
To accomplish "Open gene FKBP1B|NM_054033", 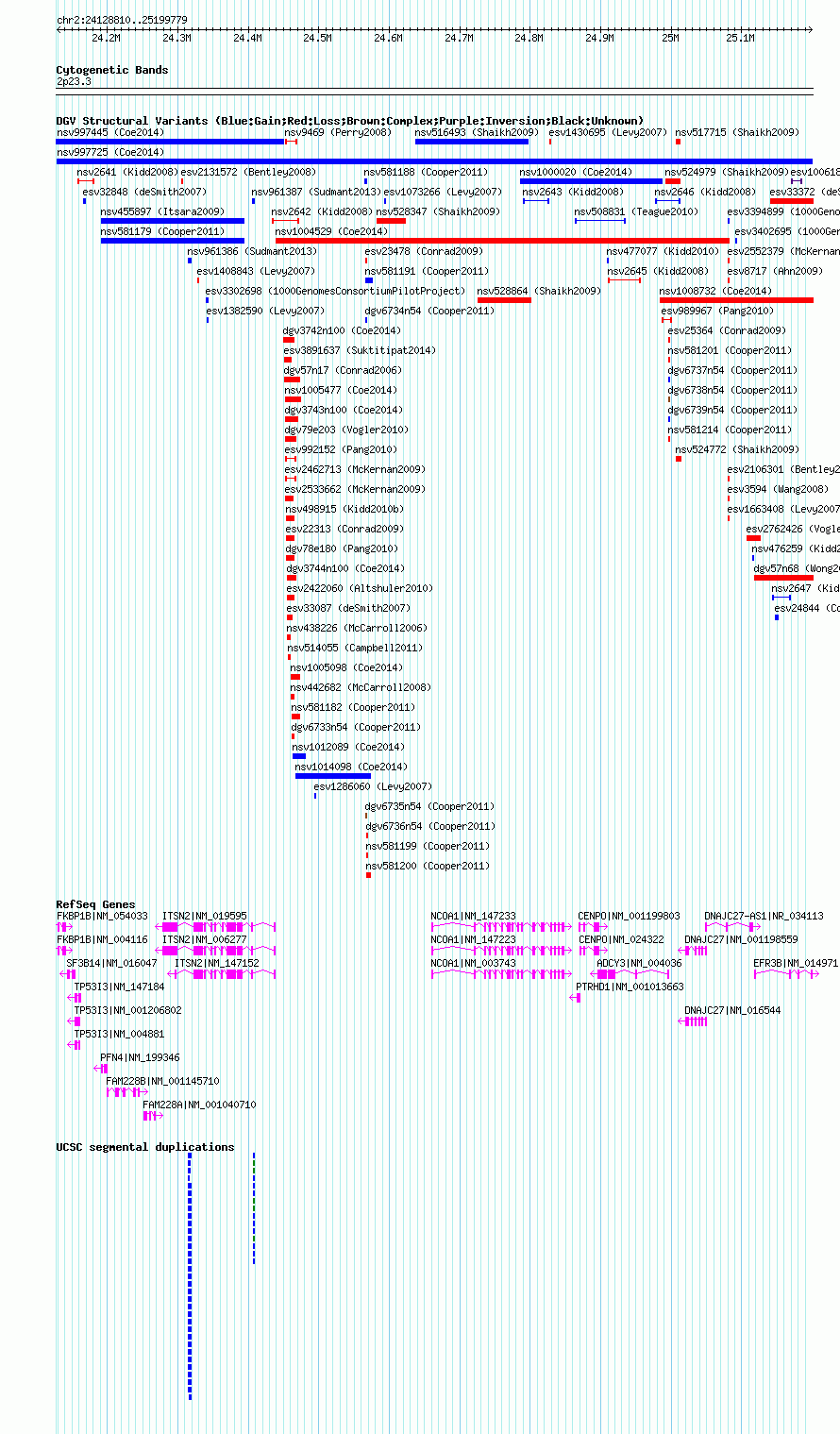I will [102, 917].
